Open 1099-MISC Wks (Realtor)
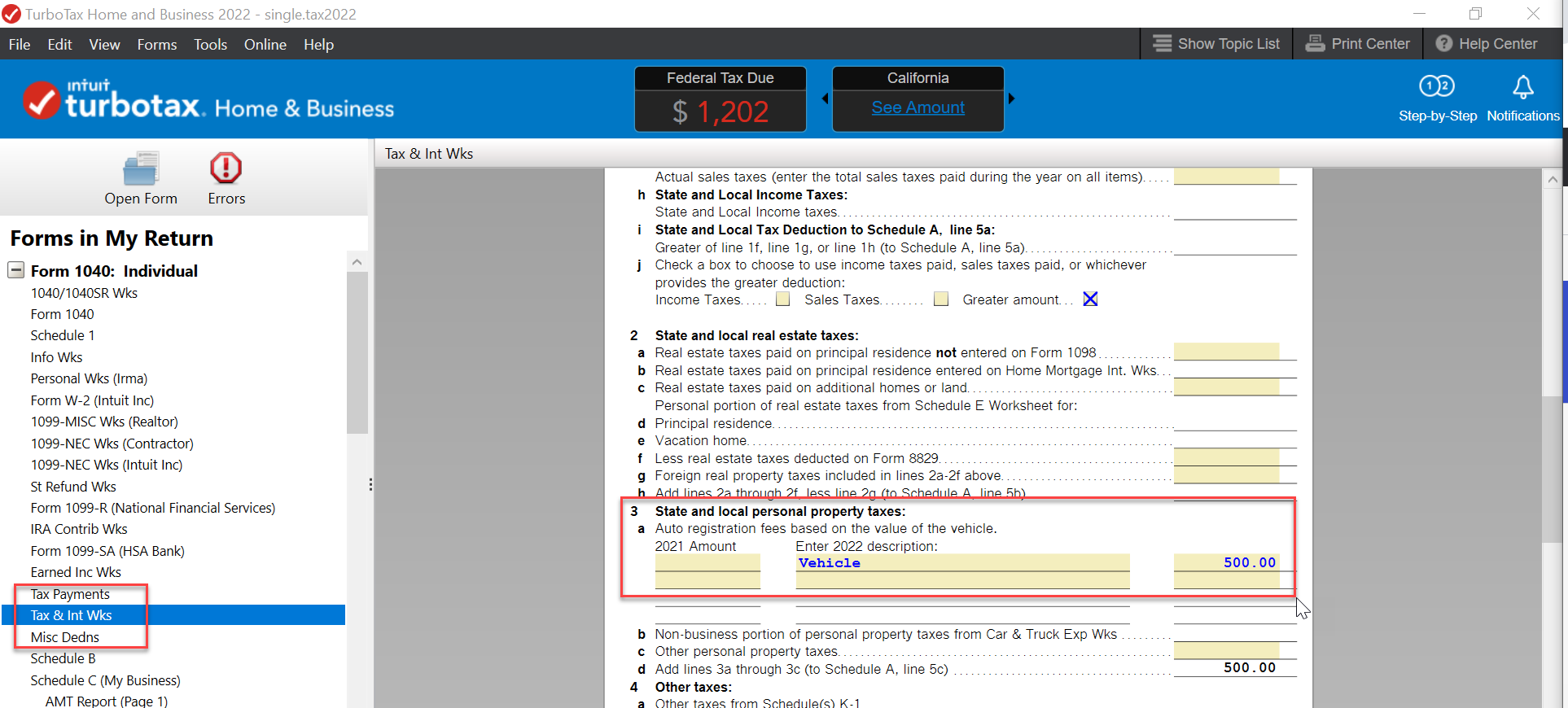Viewport: 1568px width, 708px height. point(104,422)
